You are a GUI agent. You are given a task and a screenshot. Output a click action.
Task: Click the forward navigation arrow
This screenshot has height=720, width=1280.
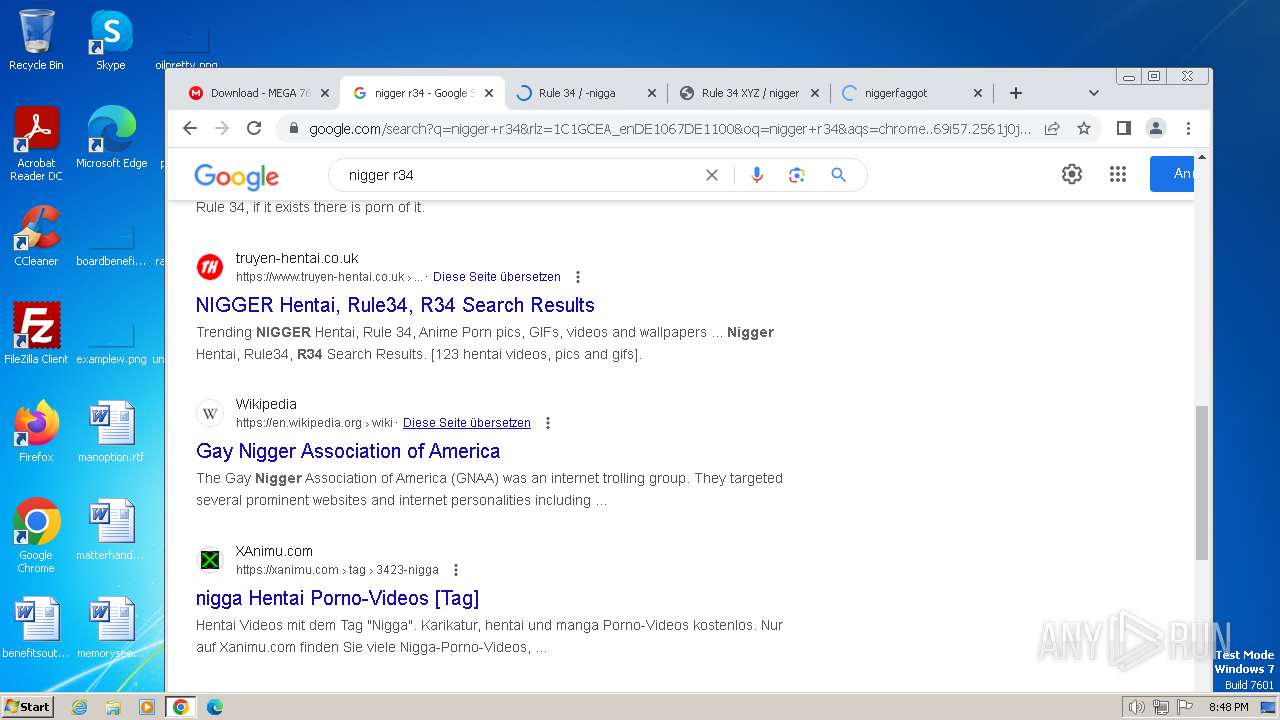(222, 128)
